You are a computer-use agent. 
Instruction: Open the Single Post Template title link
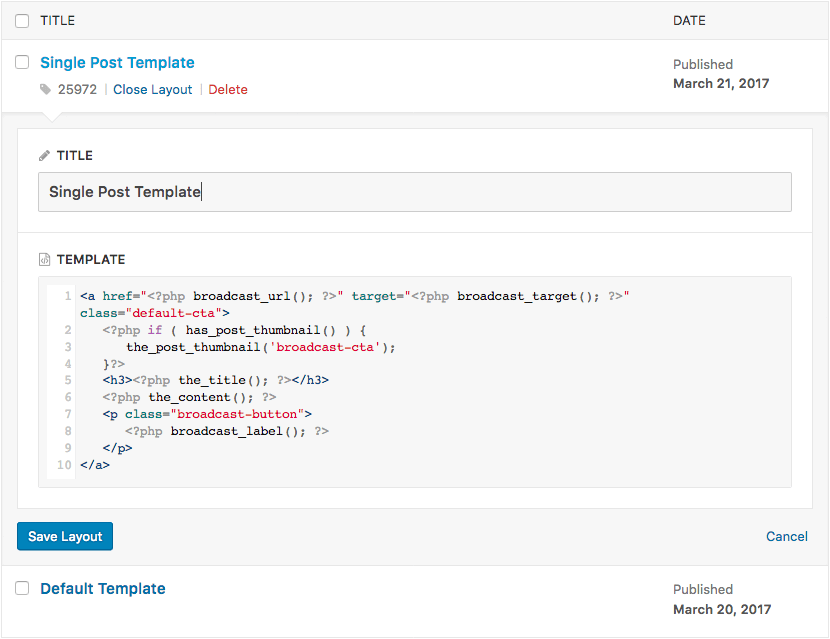click(x=118, y=62)
